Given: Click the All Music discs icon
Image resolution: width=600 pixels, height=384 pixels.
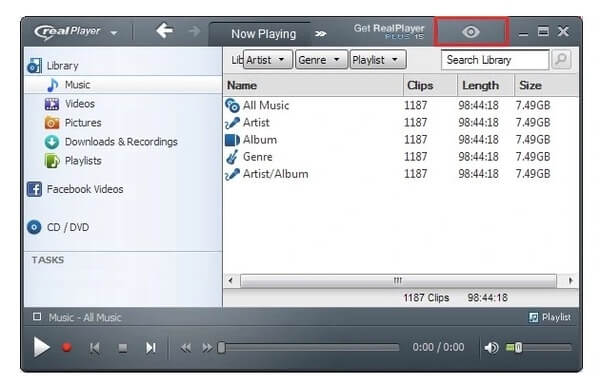Looking at the screenshot, I should 232,106.
